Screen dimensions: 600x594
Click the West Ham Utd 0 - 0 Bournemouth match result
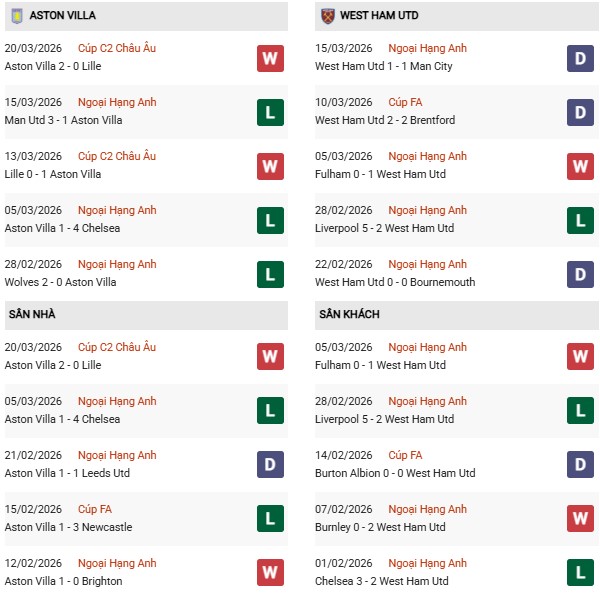(395, 282)
